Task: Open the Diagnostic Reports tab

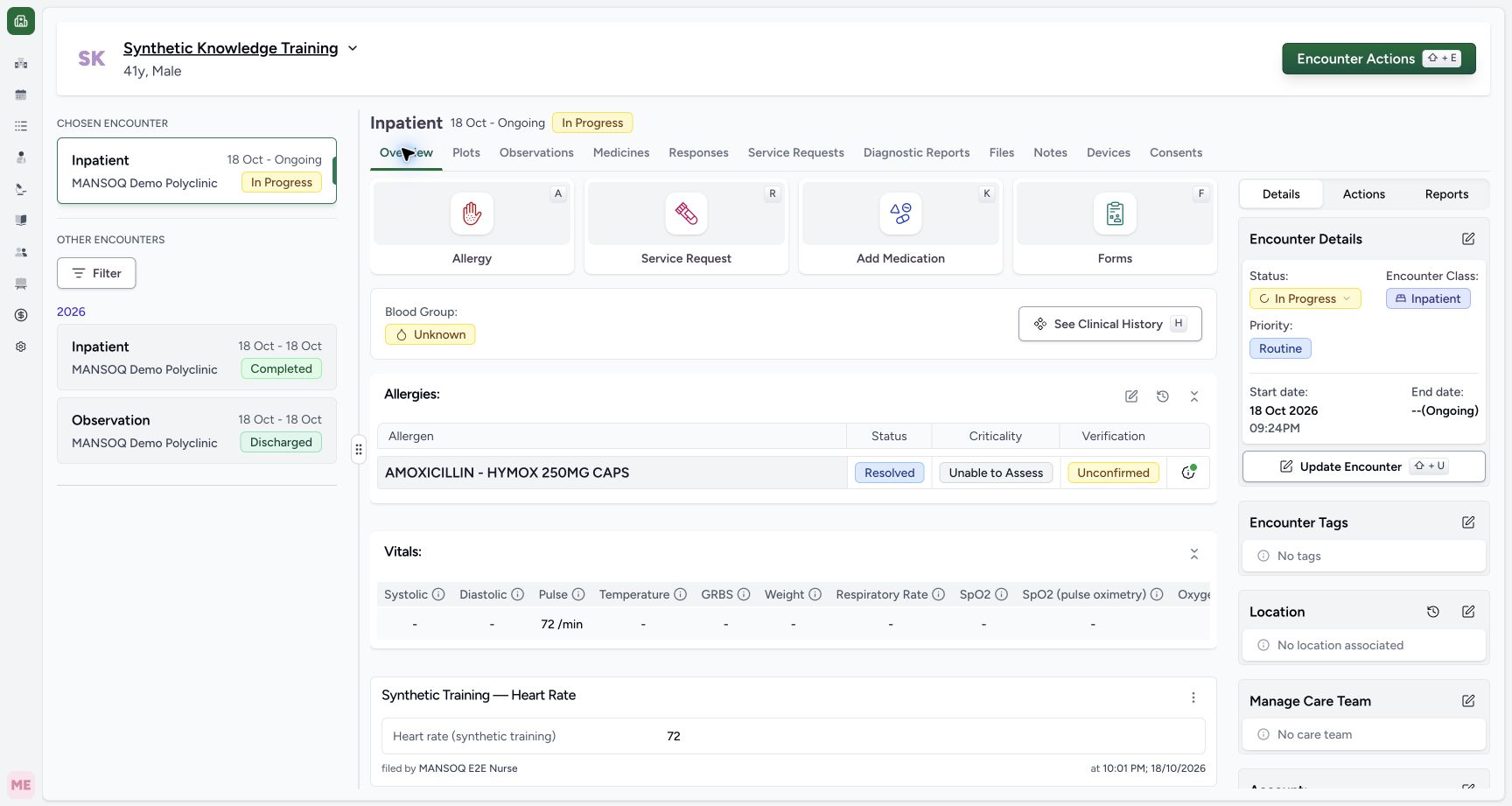Action: (916, 152)
